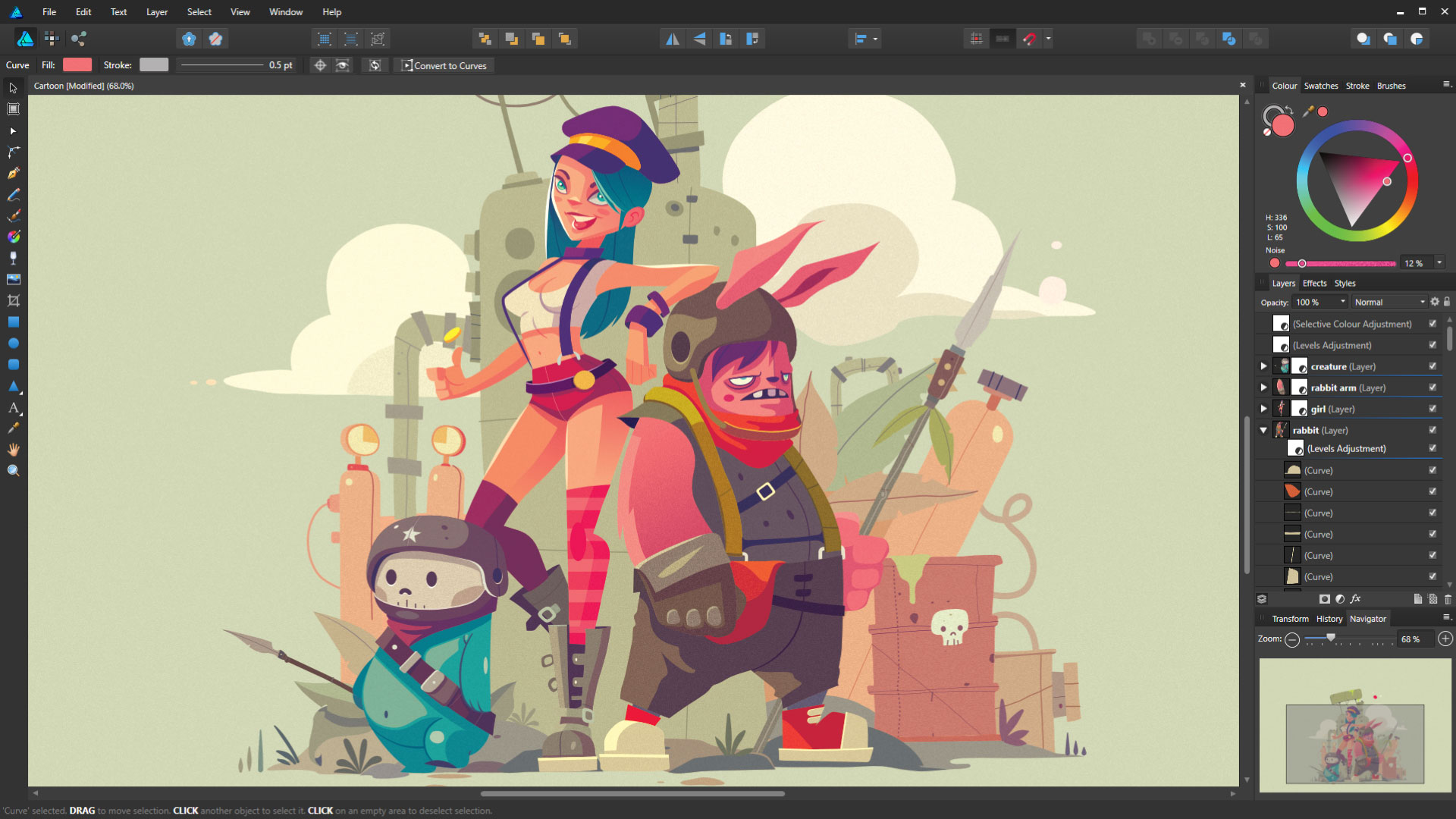1456x819 pixels.
Task: Click the Selective Colour Adjustment layer
Action: 1352,323
